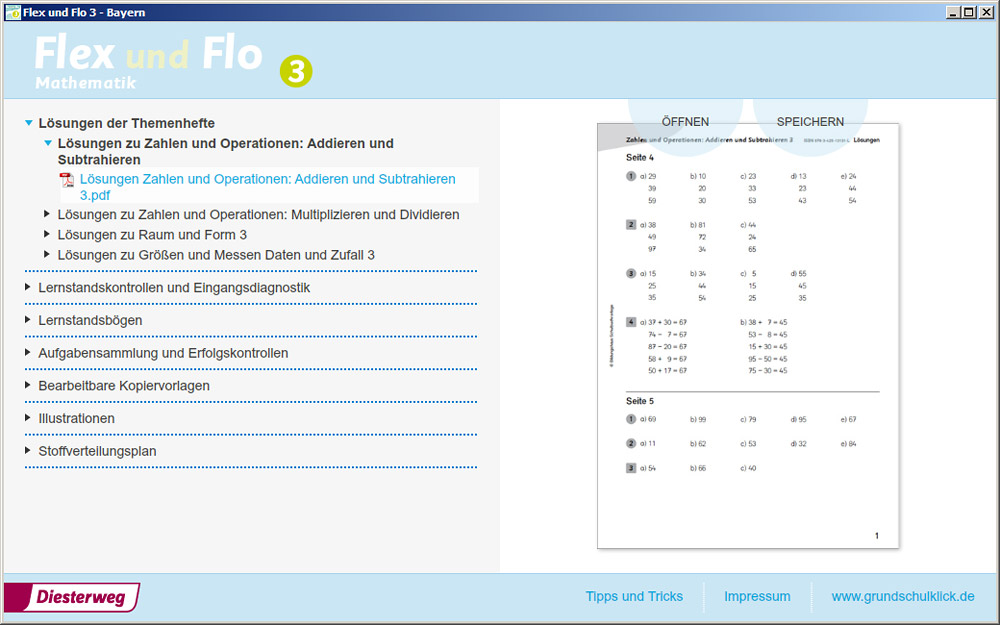Image resolution: width=1000 pixels, height=625 pixels.
Task: Open the Impressum link
Action: 757,596
